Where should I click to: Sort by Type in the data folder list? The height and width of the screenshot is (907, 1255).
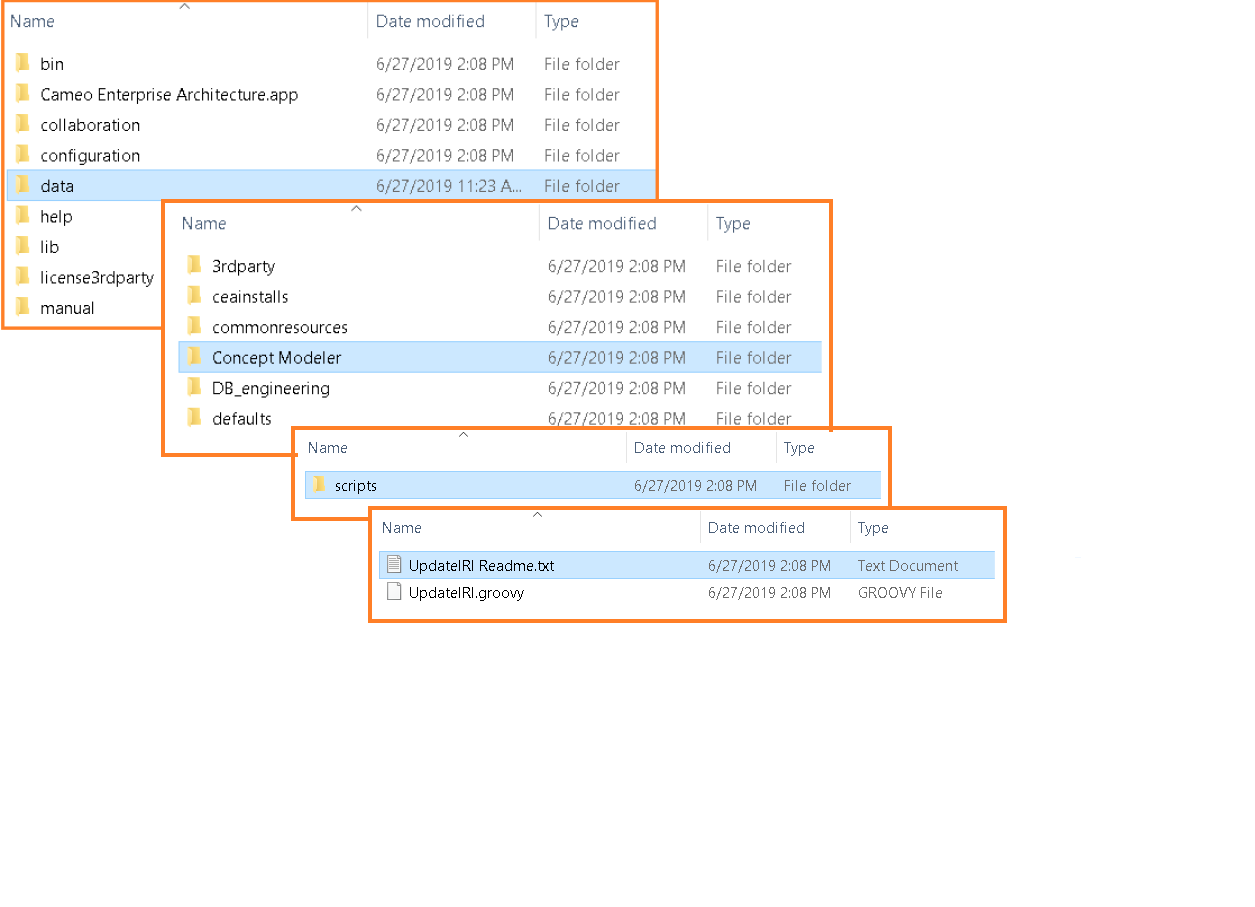pyautogui.click(x=733, y=223)
